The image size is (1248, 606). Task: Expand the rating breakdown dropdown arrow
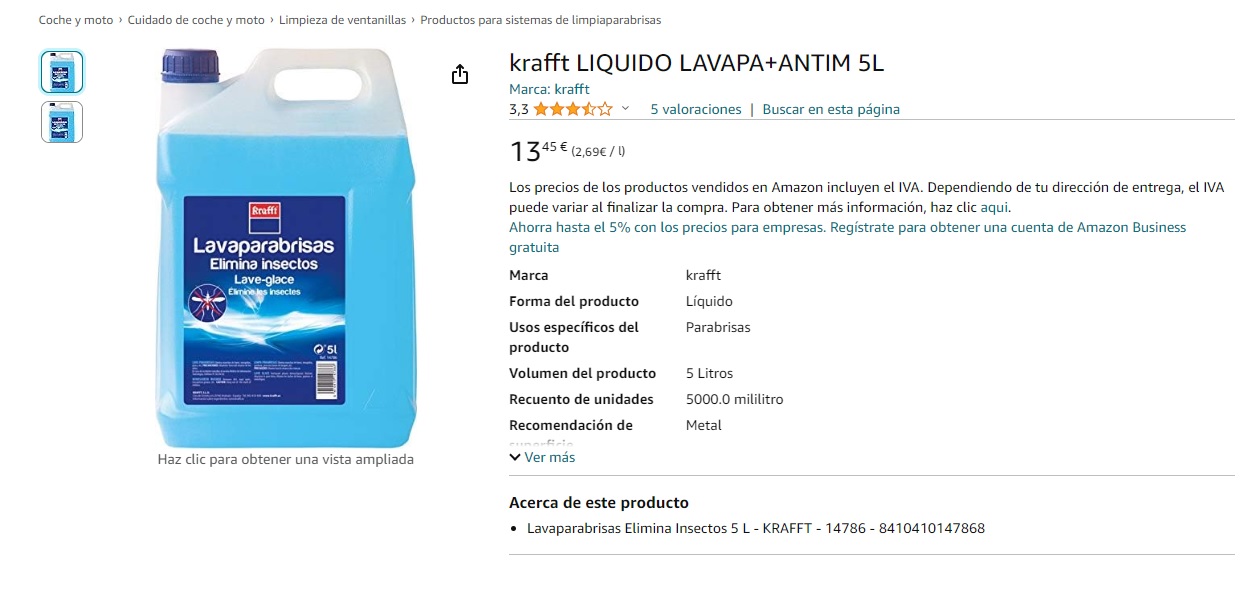click(626, 109)
